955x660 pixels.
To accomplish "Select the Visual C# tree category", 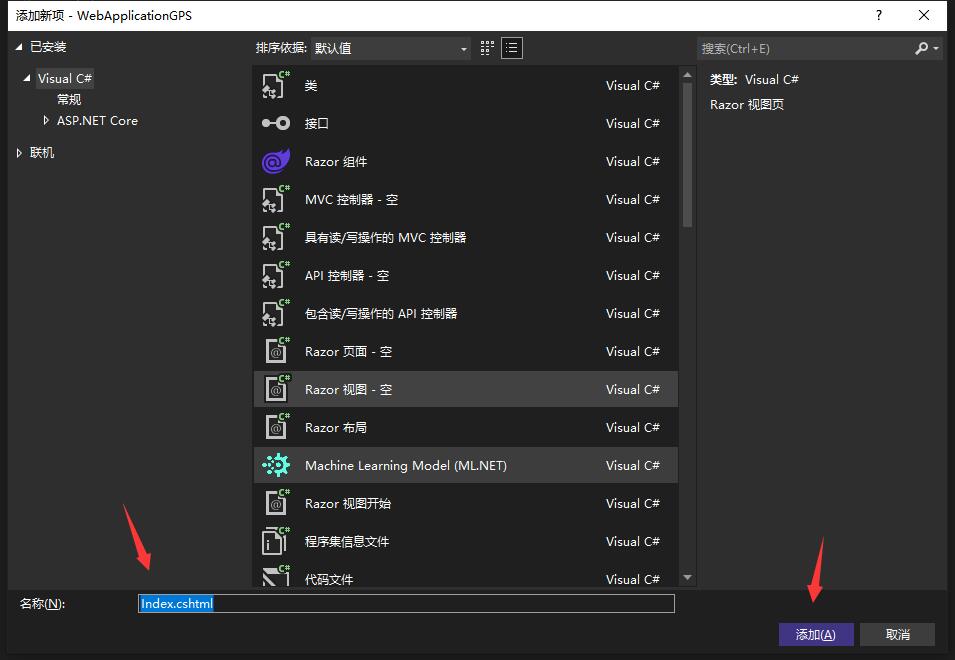I will [x=65, y=78].
